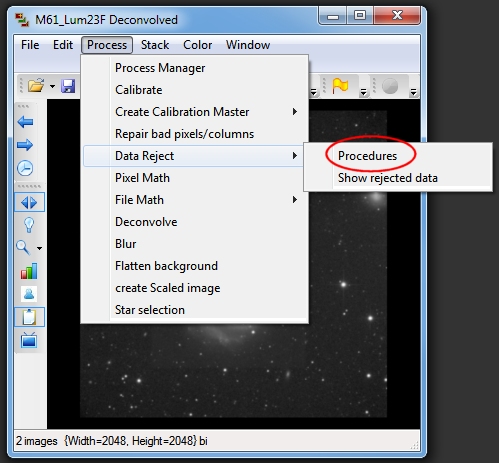The height and width of the screenshot is (463, 499).
Task: Choose Show rejected data menu entry
Action: 388,178
